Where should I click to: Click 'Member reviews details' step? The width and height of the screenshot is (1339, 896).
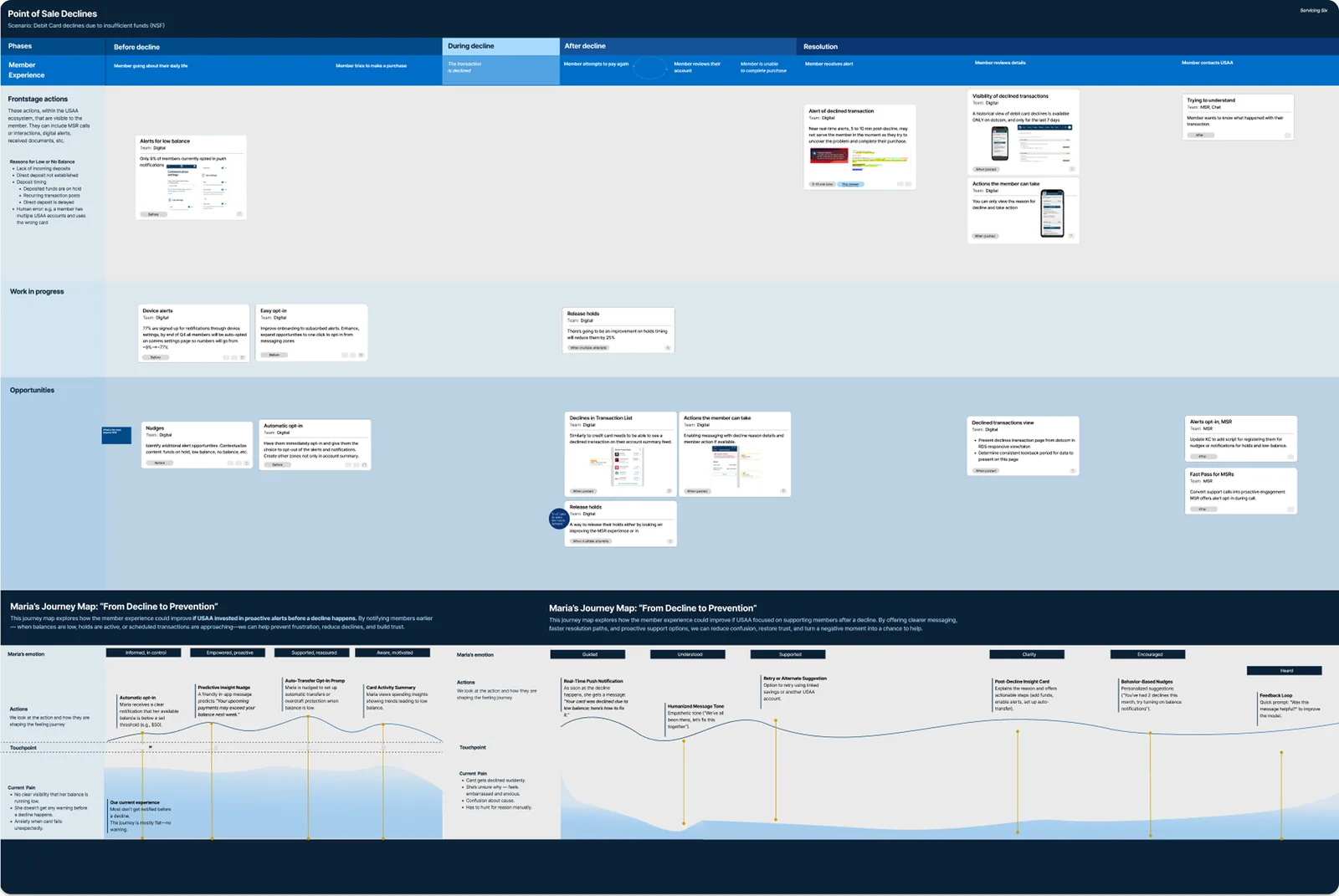click(x=1000, y=63)
